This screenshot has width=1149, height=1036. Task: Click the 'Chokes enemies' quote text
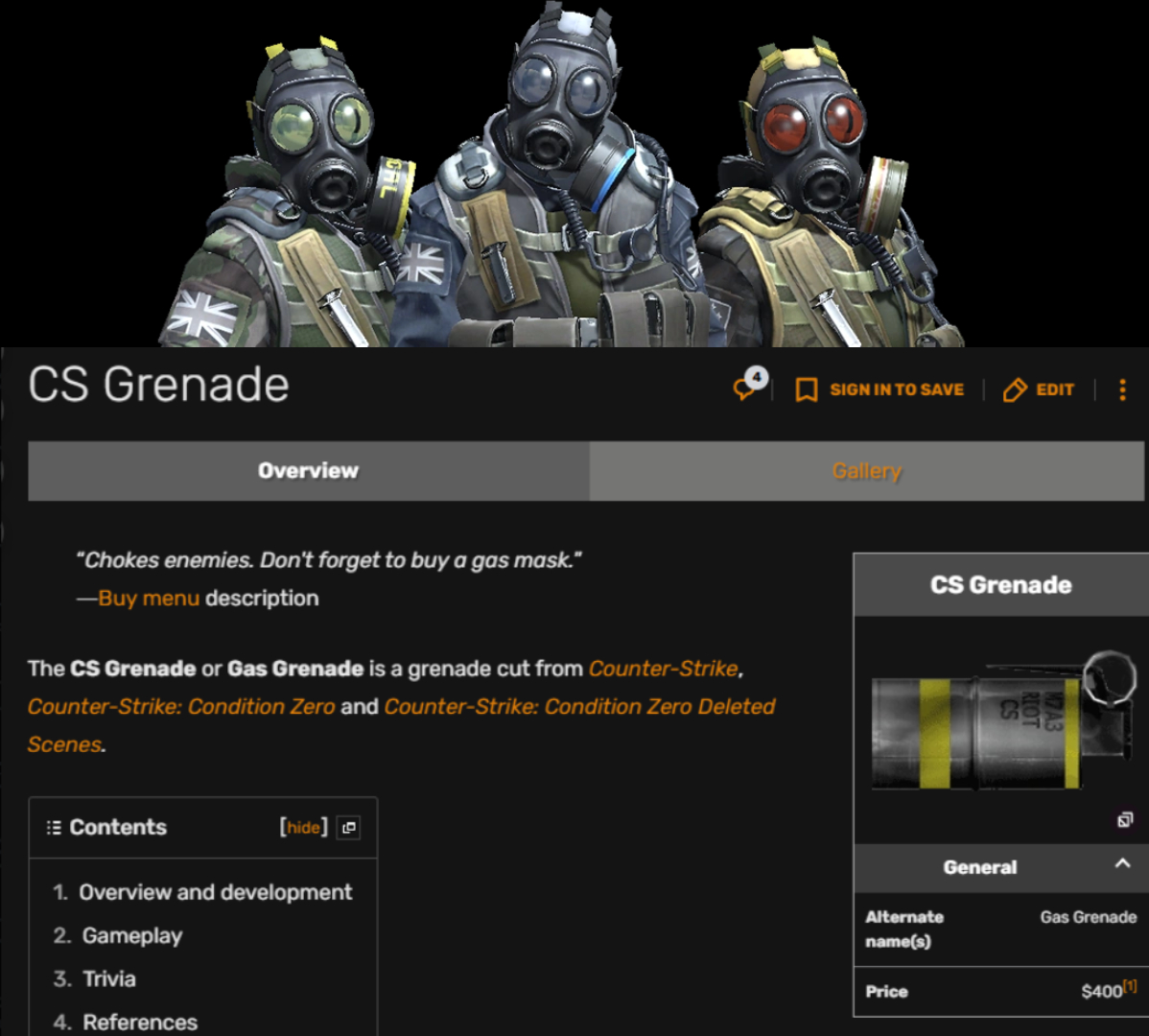[x=329, y=560]
